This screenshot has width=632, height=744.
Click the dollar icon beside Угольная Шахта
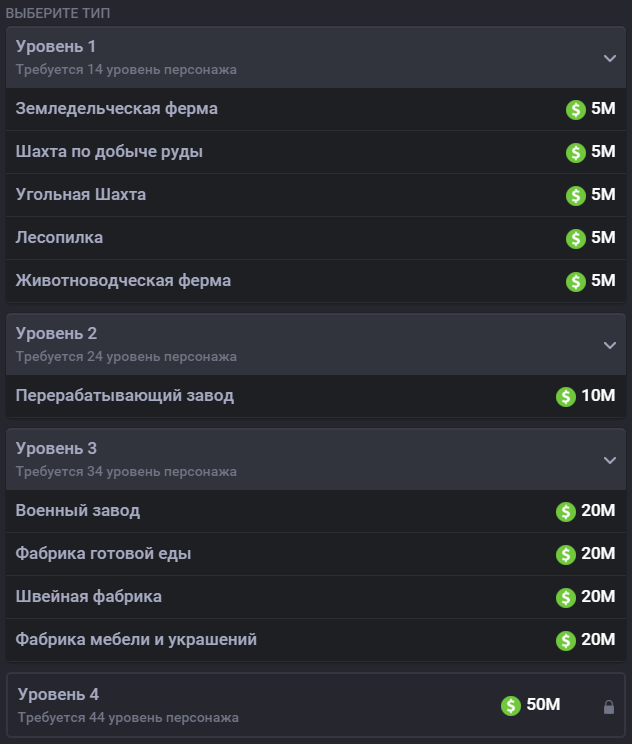click(575, 196)
